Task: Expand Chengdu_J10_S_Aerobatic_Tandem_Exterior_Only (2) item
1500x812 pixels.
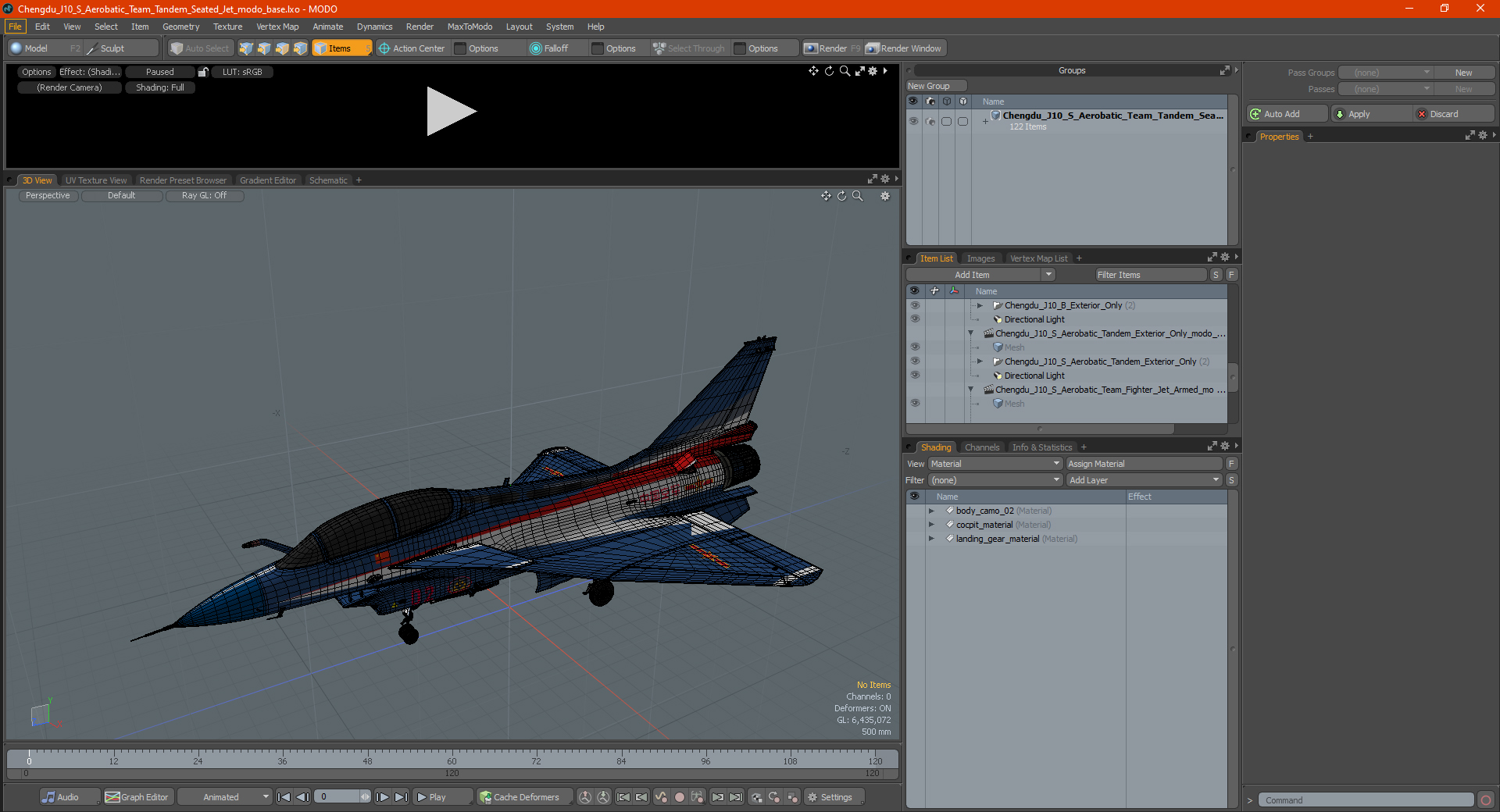Action: (980, 361)
